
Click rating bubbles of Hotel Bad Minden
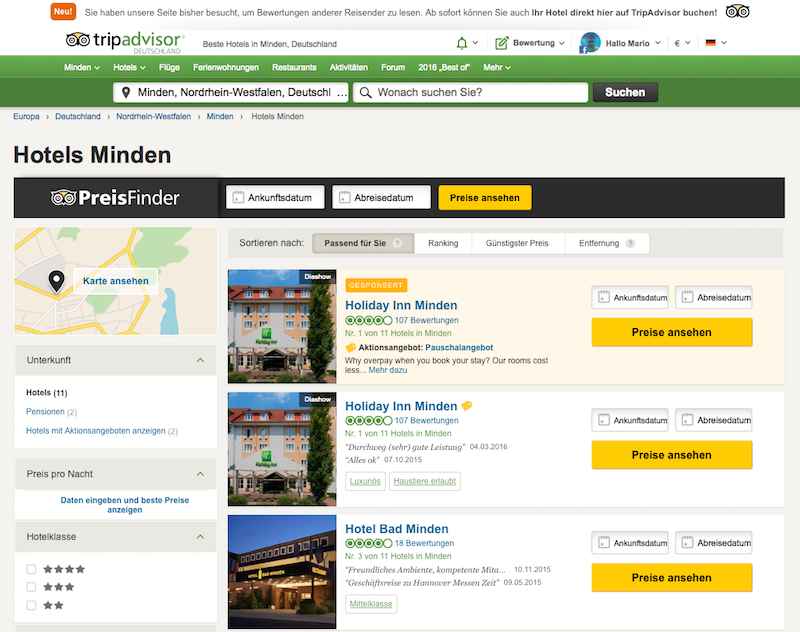click(368, 543)
